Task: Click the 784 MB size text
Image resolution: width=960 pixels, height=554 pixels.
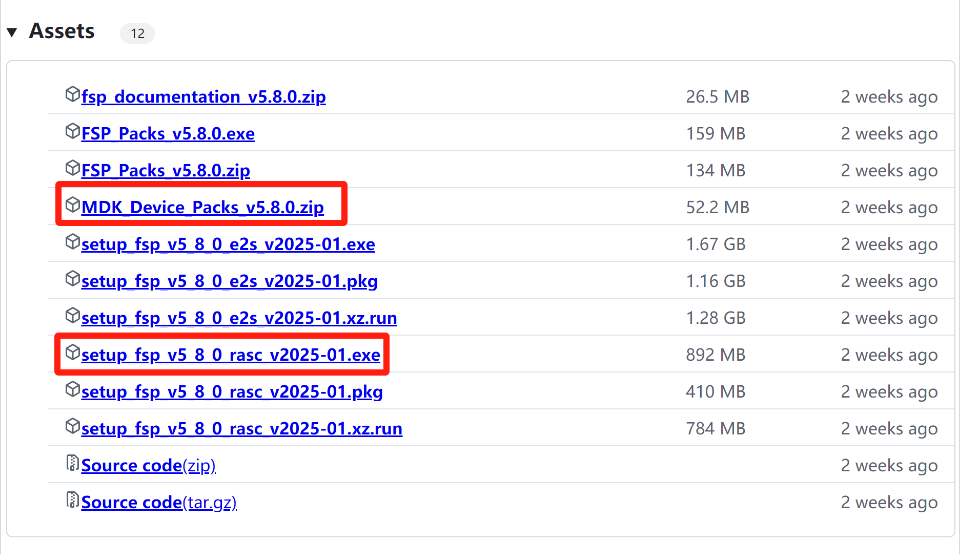Action: [x=715, y=428]
